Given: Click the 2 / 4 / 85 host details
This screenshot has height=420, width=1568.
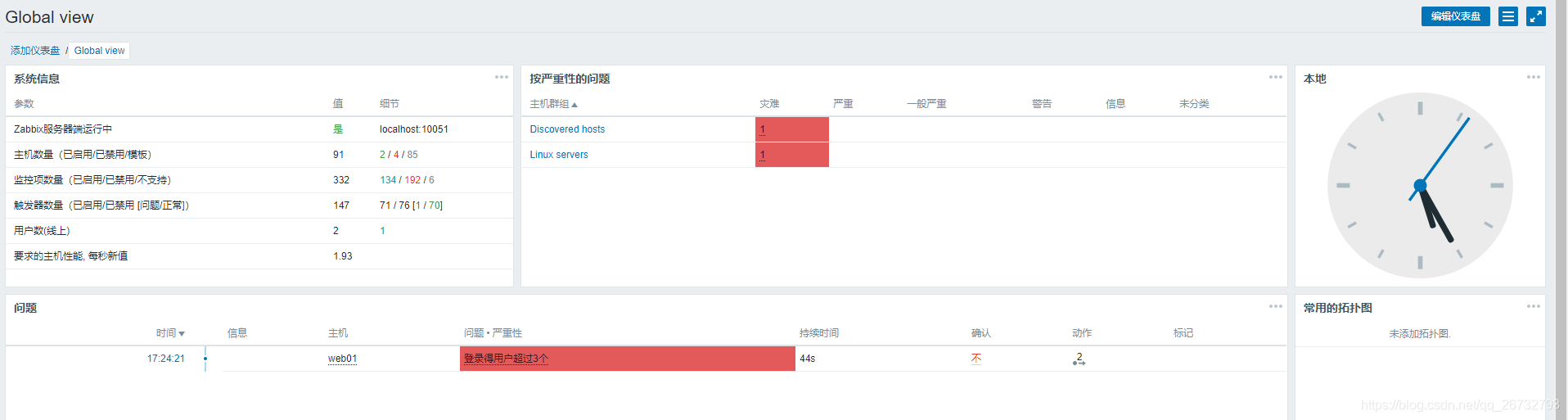Looking at the screenshot, I should [399, 155].
